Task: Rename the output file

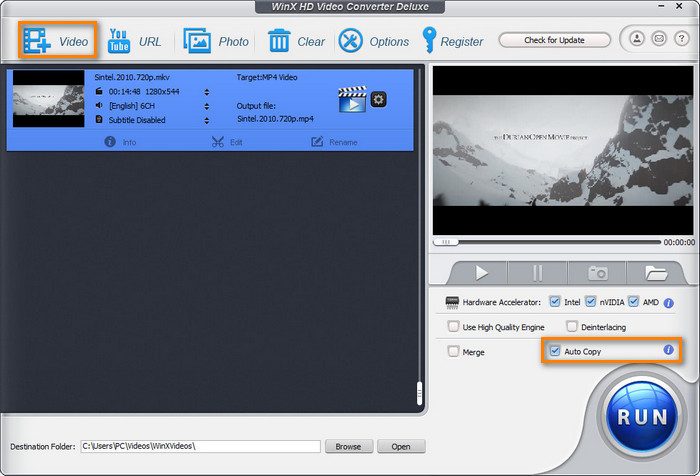Action: 334,142
